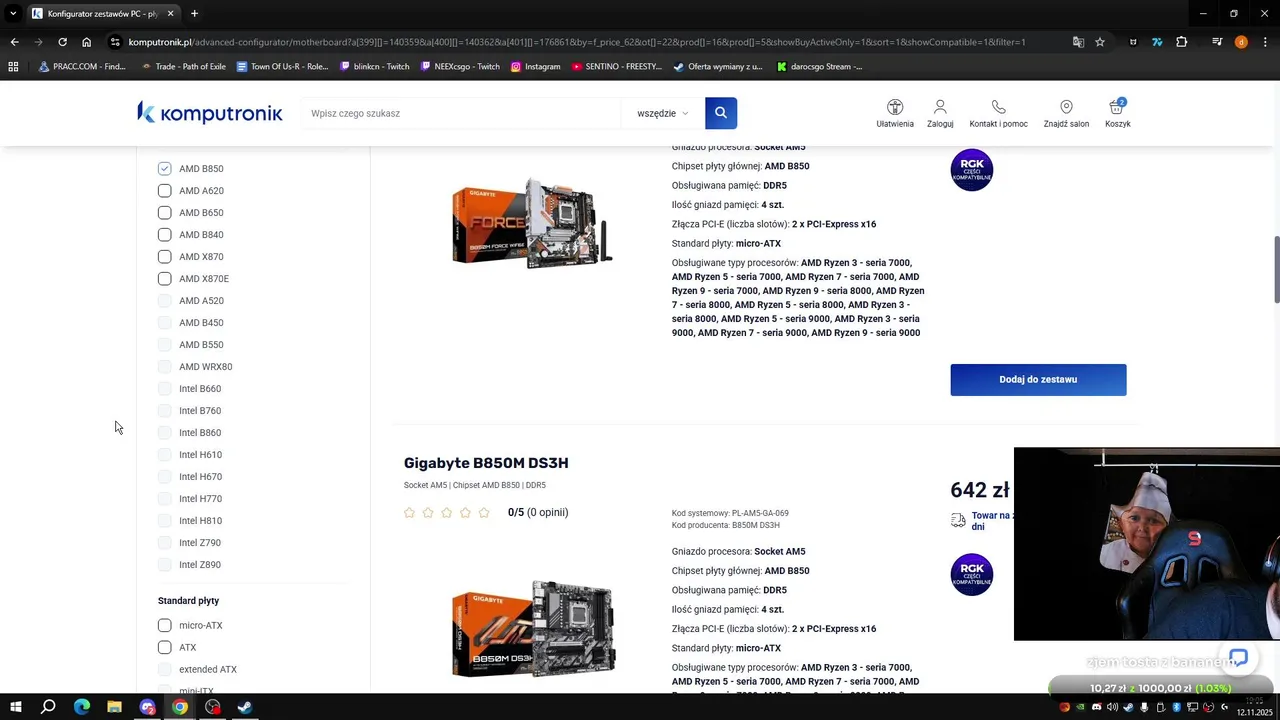
Task: Open the 'wszędzie' search category dropdown
Action: point(662,113)
